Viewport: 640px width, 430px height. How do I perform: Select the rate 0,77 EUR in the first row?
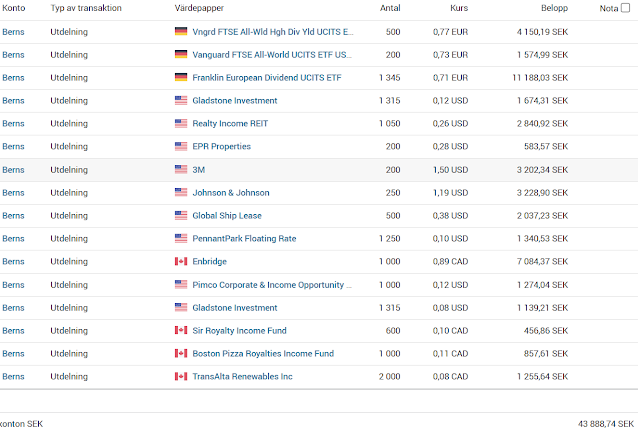click(x=451, y=32)
